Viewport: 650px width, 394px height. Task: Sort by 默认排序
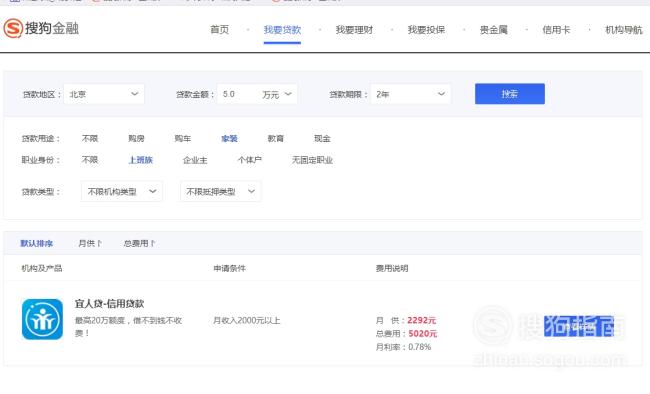click(x=36, y=243)
